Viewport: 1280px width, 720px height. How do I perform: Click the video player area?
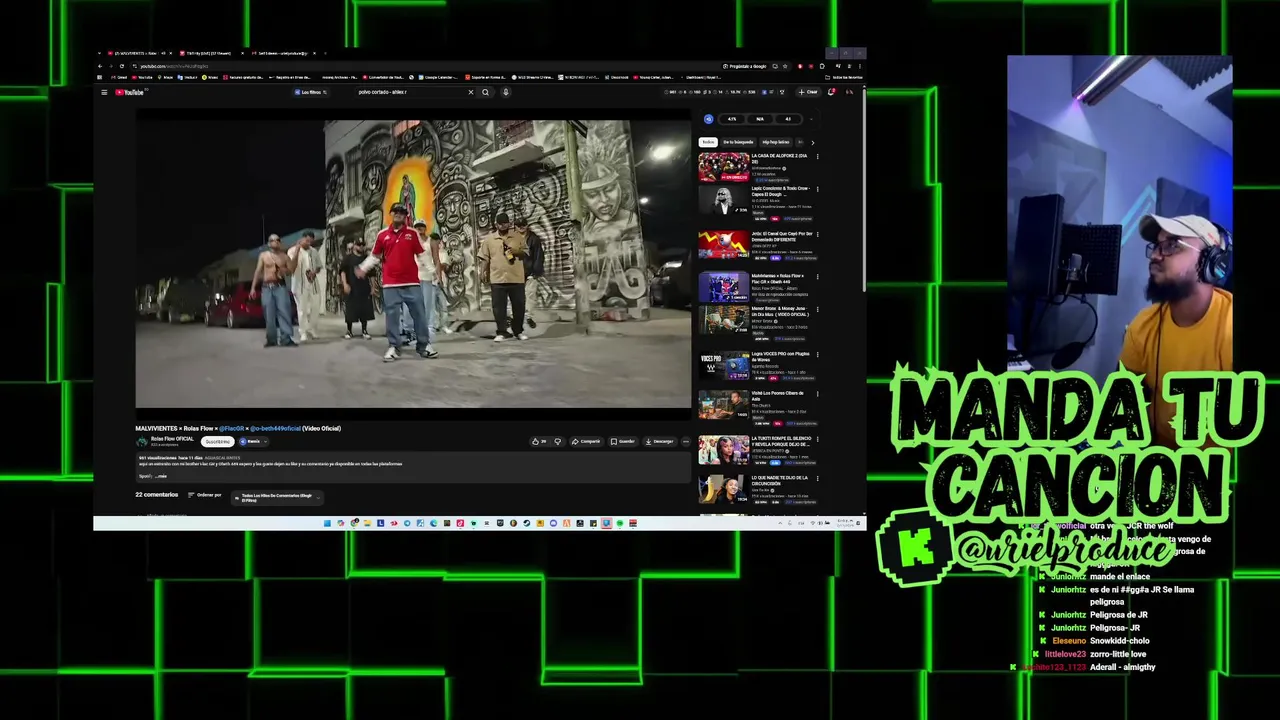(x=413, y=264)
